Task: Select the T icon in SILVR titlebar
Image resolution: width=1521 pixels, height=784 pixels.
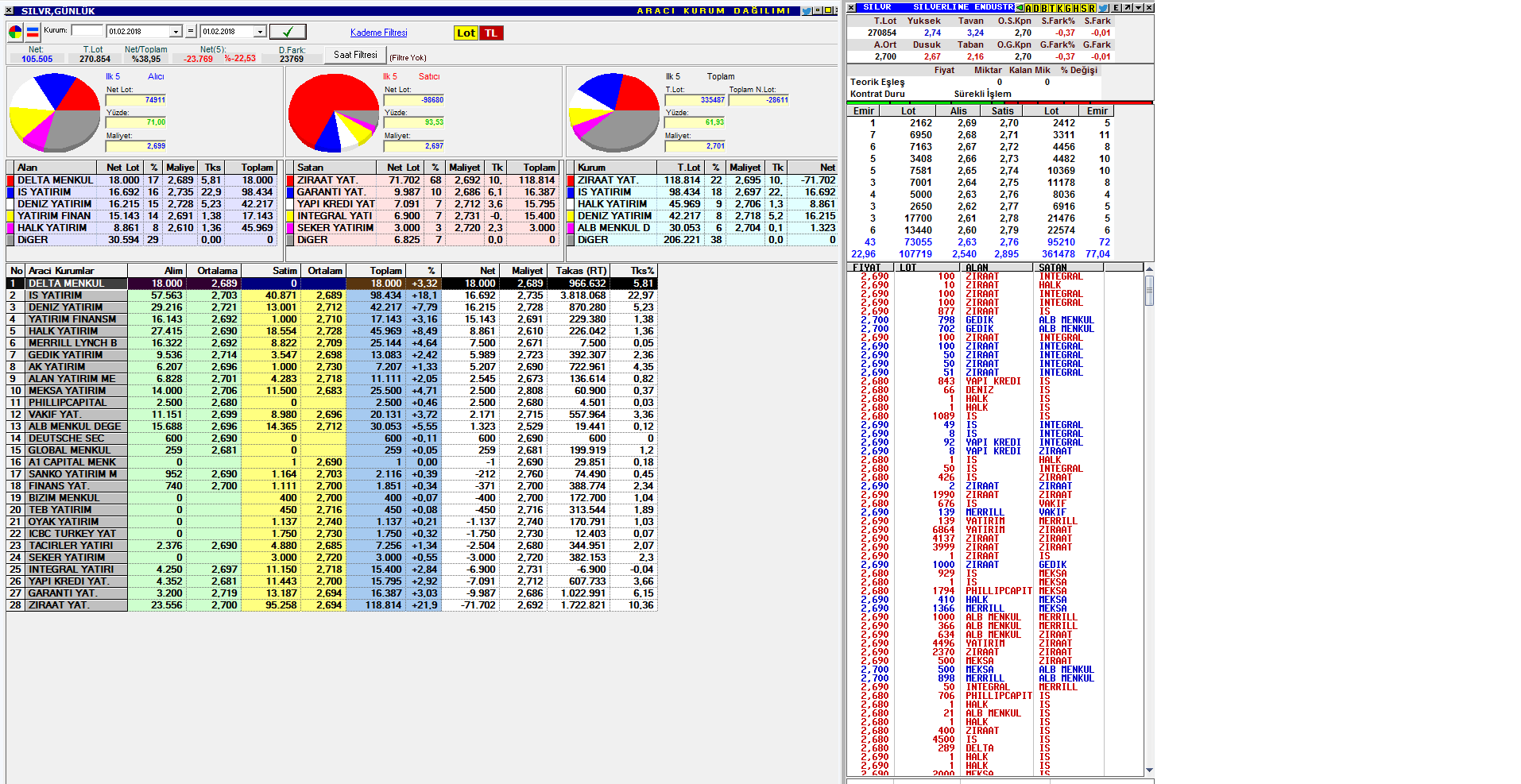Action: click(x=1052, y=8)
